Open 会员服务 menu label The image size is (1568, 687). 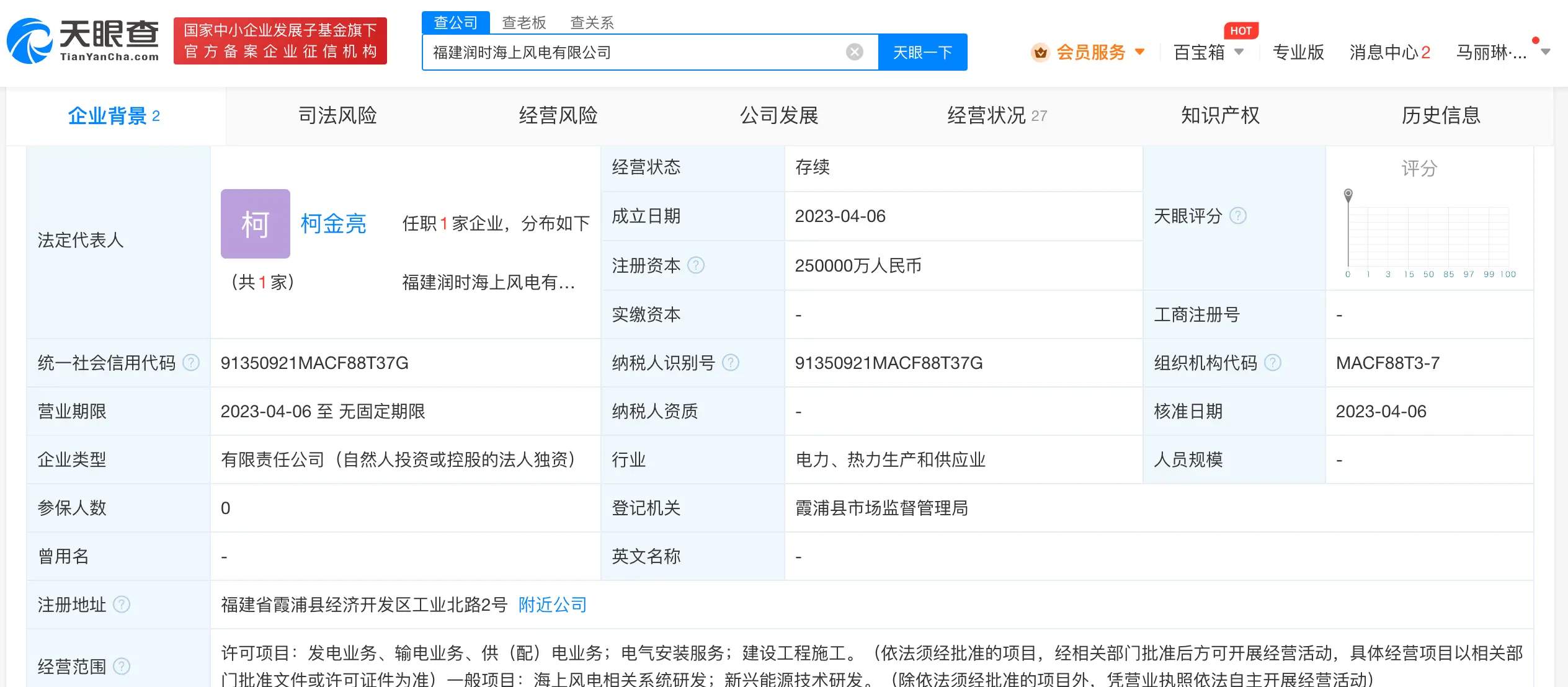pos(1091,53)
